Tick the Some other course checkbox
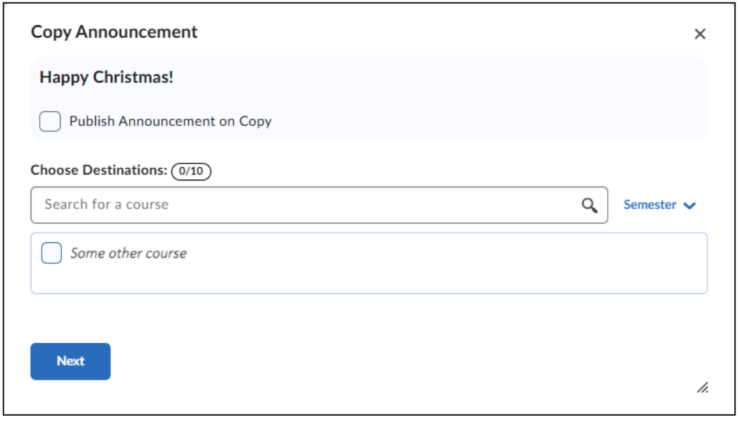Image resolution: width=740 pixels, height=421 pixels. 51,253
